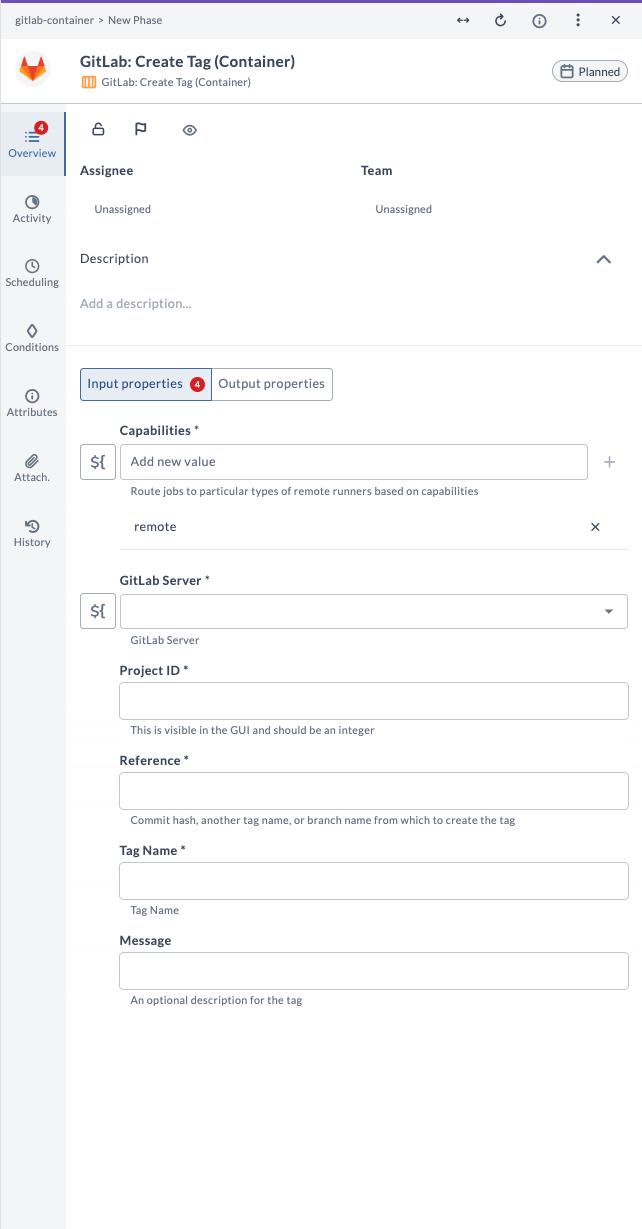Collapse the Description section chevron
Viewport: 642px width, 1229px height.
pyautogui.click(x=603, y=259)
